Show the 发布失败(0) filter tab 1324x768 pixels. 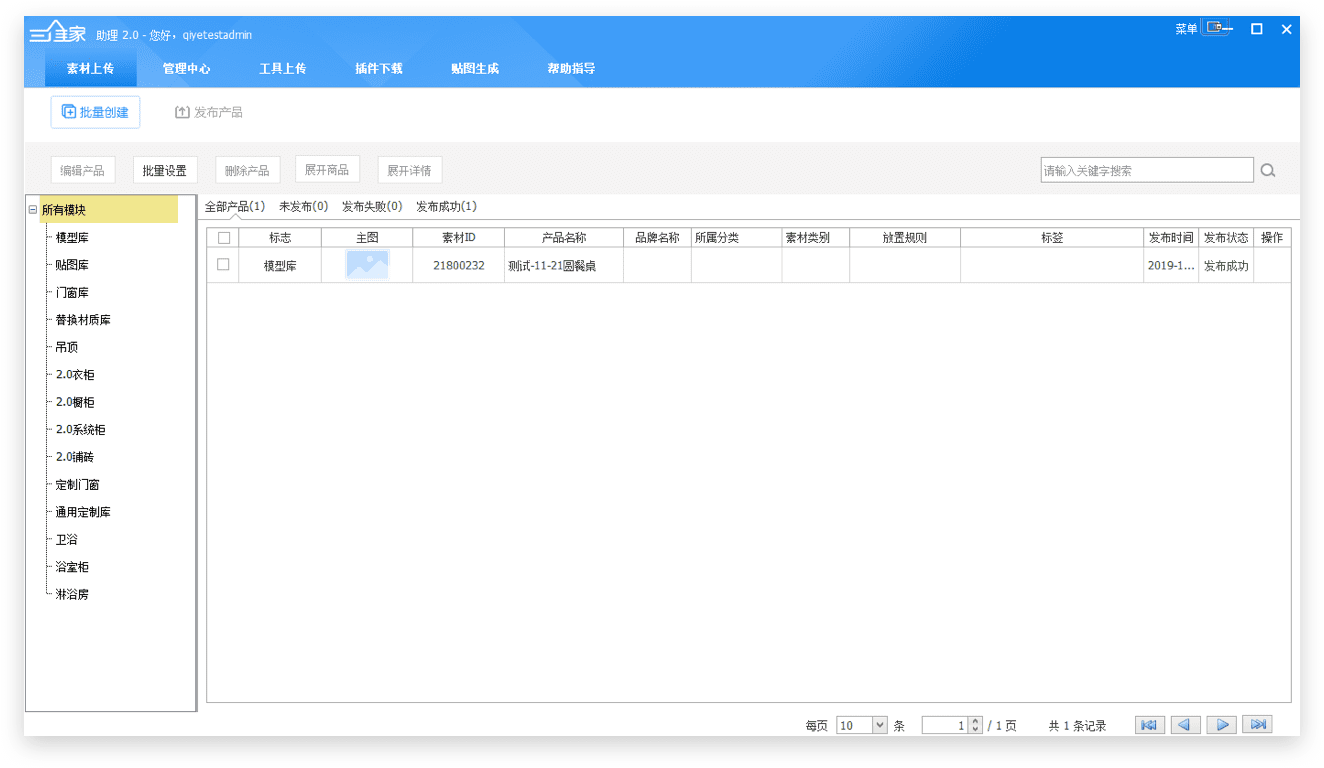pos(372,206)
